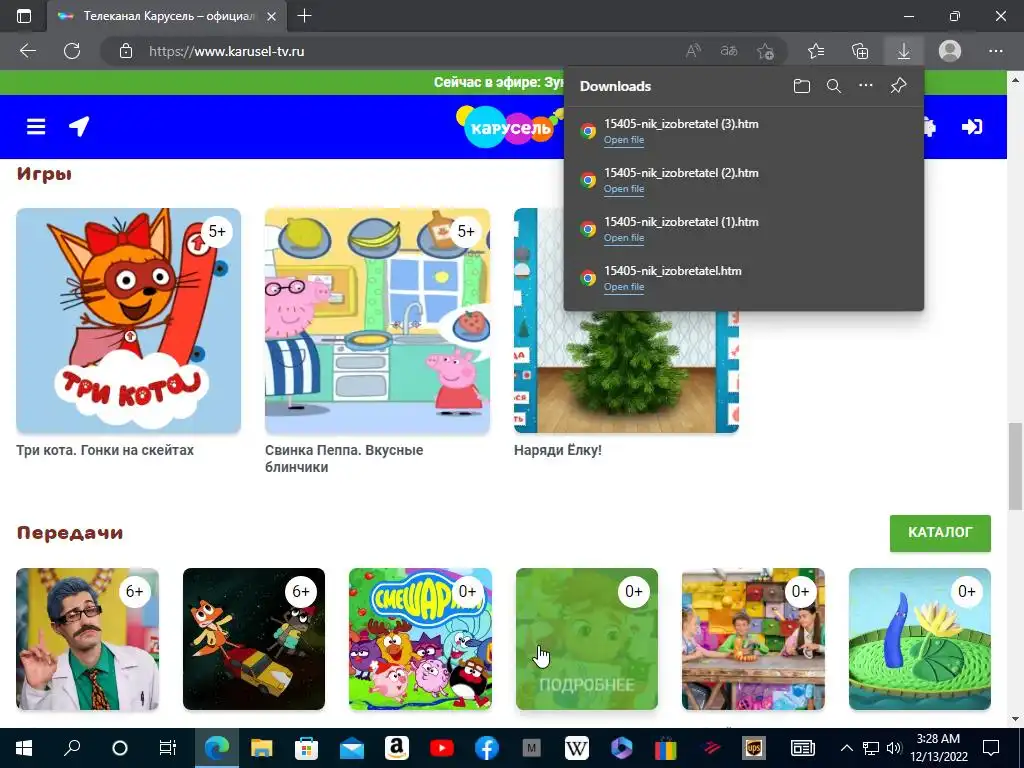
Task: Open file 15405-nik_izobretatel (3).htm link
Action: pyautogui.click(x=624, y=140)
